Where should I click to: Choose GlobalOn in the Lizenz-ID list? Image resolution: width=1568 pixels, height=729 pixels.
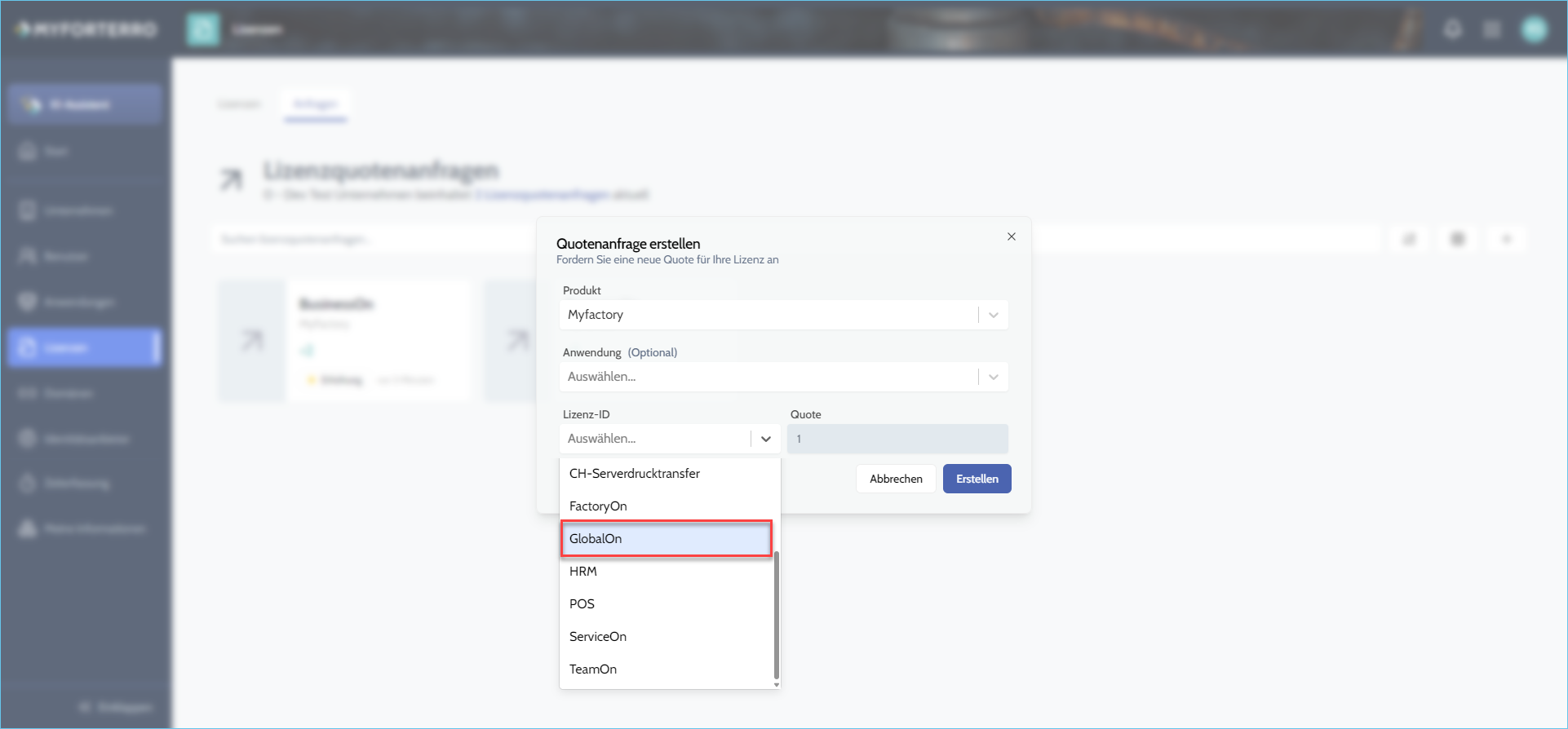click(x=666, y=539)
